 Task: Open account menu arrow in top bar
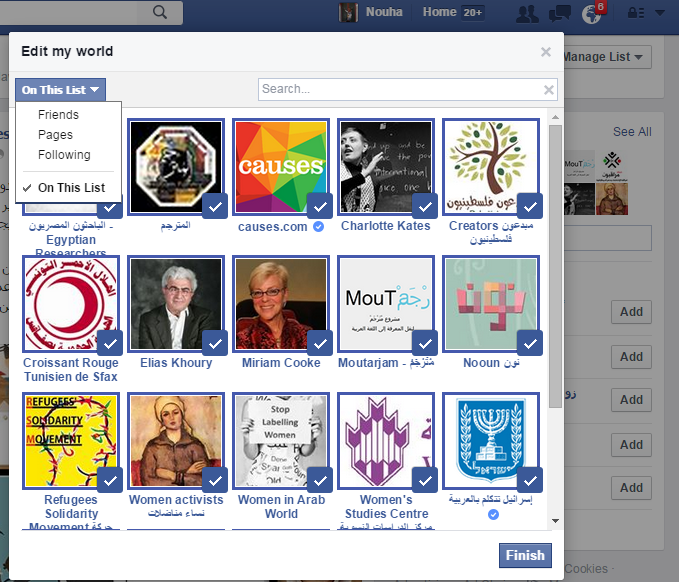pyautogui.click(x=660, y=13)
